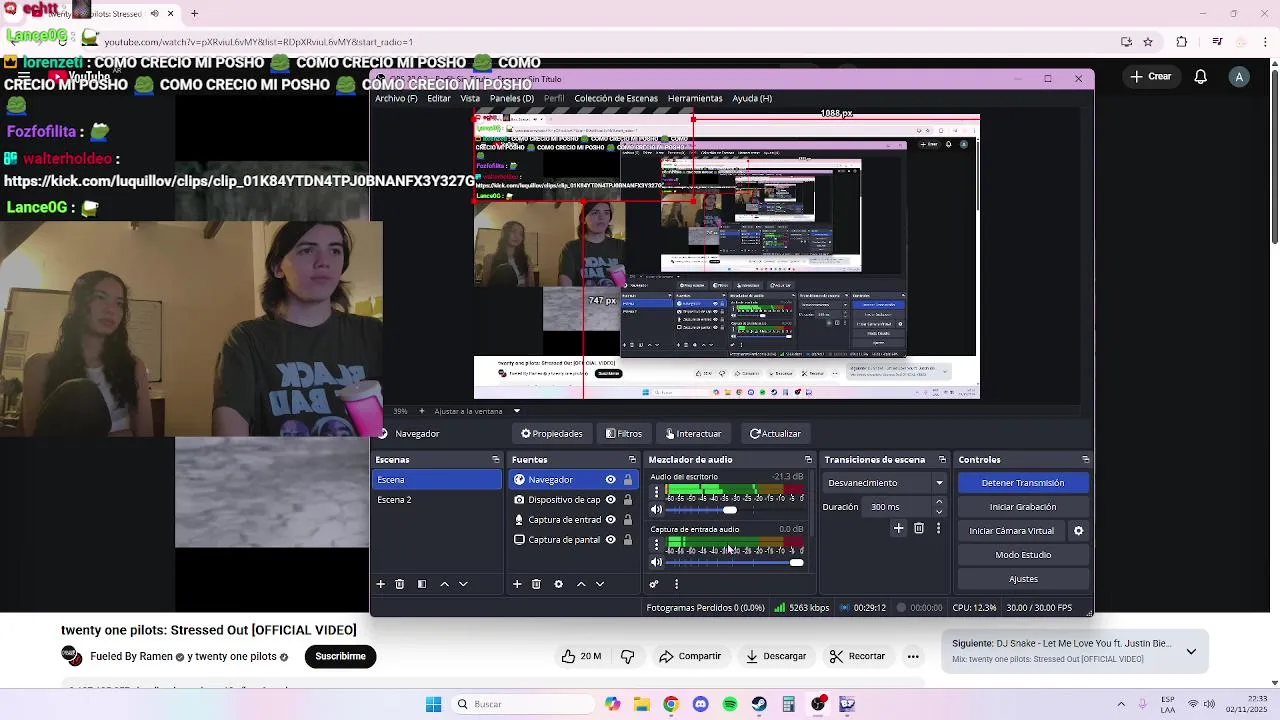The width and height of the screenshot is (1280, 720).
Task: Open Discord from taskbar
Action: click(x=700, y=704)
